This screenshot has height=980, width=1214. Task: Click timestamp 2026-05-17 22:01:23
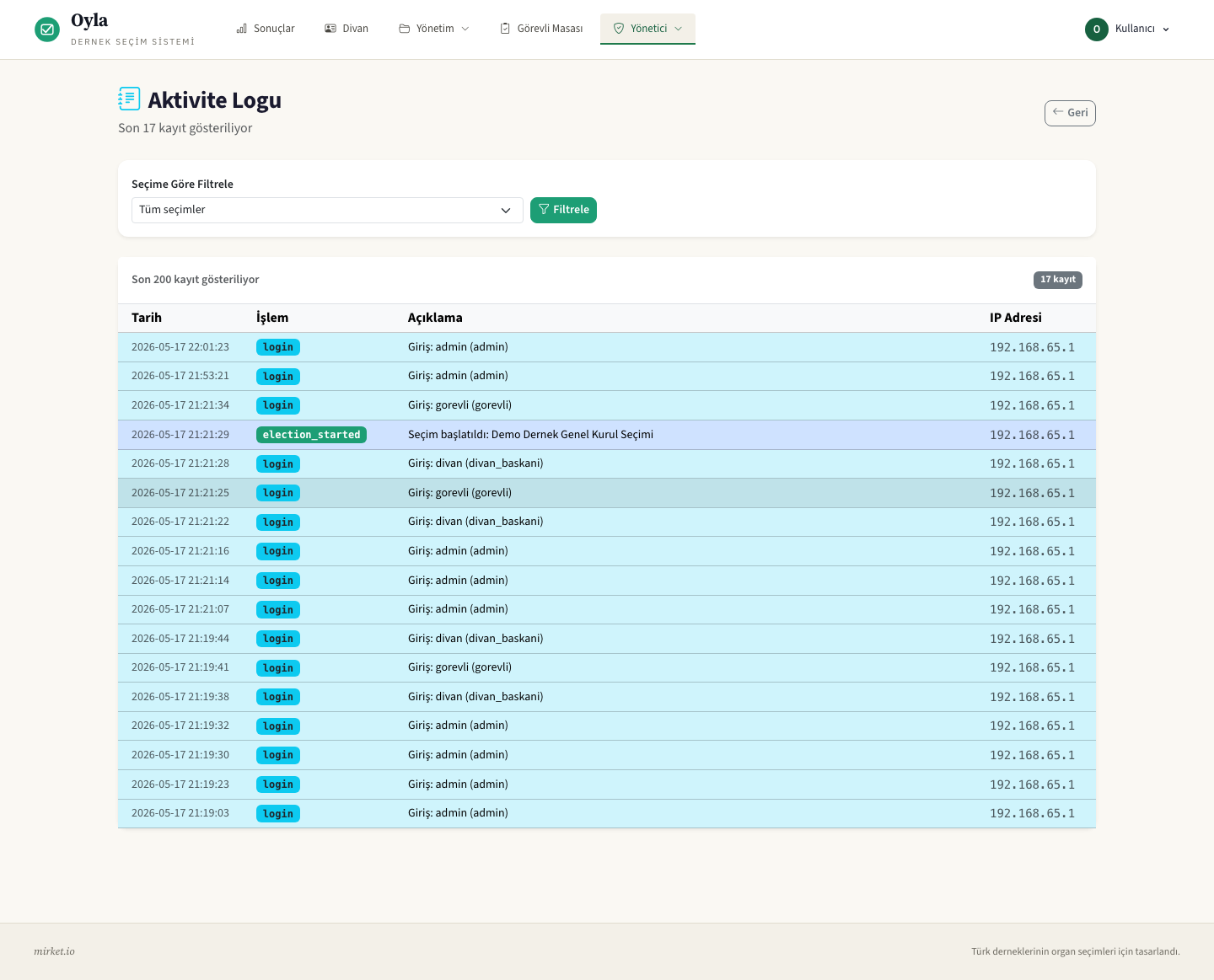click(180, 347)
